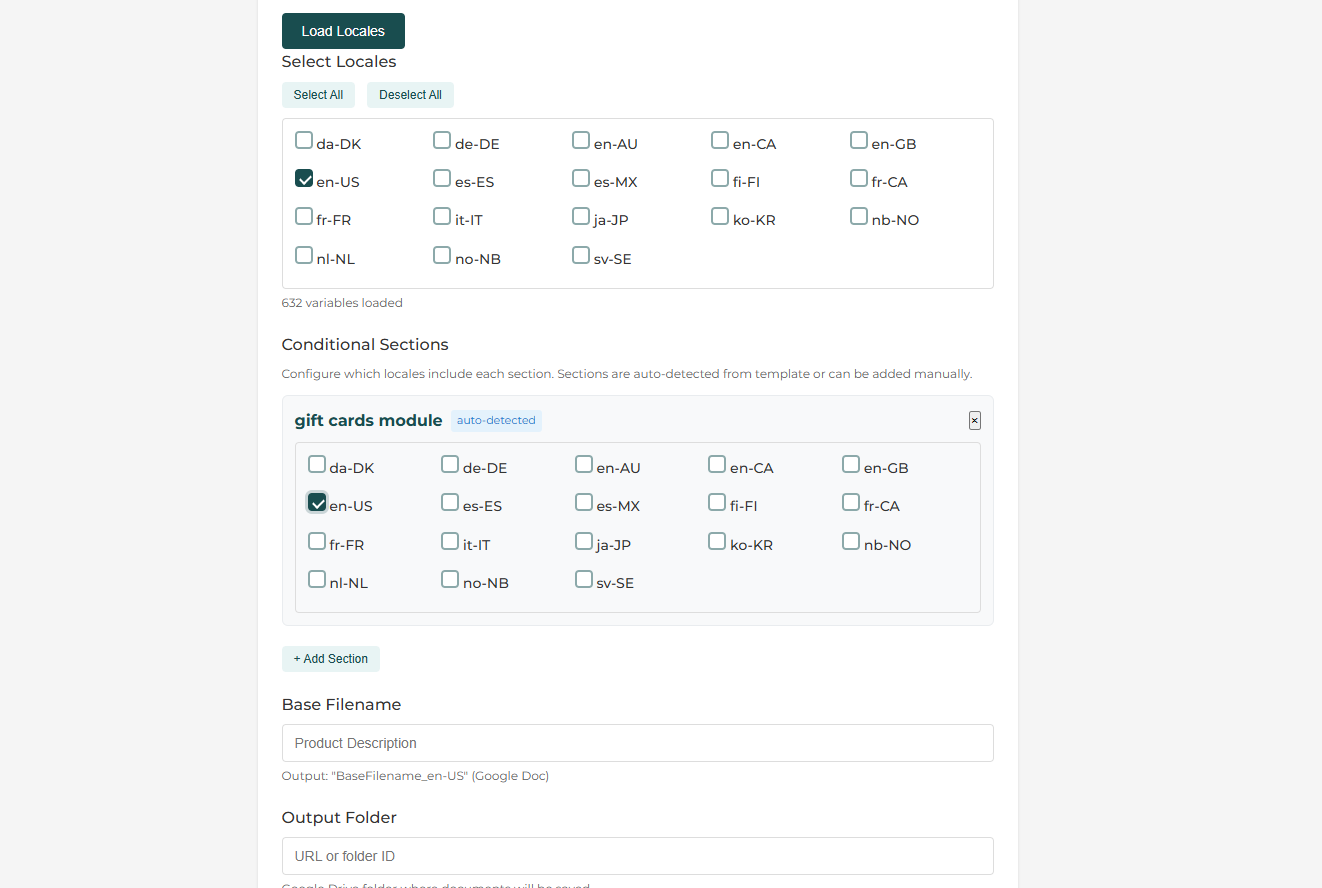Check en-AU in Select Locales
Image resolution: width=1322 pixels, height=888 pixels.
pos(581,140)
